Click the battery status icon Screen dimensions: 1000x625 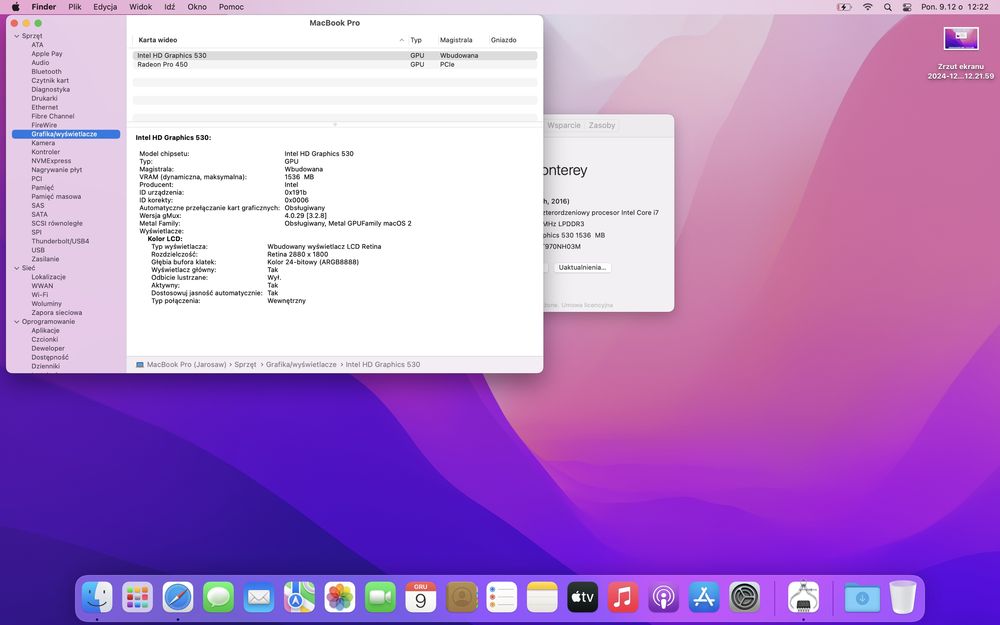[x=844, y=7]
